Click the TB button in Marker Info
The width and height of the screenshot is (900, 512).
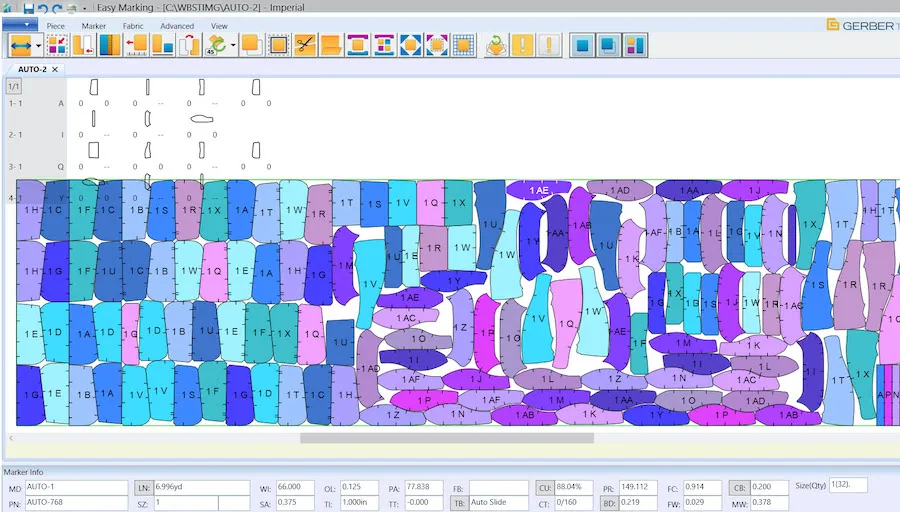pos(459,503)
